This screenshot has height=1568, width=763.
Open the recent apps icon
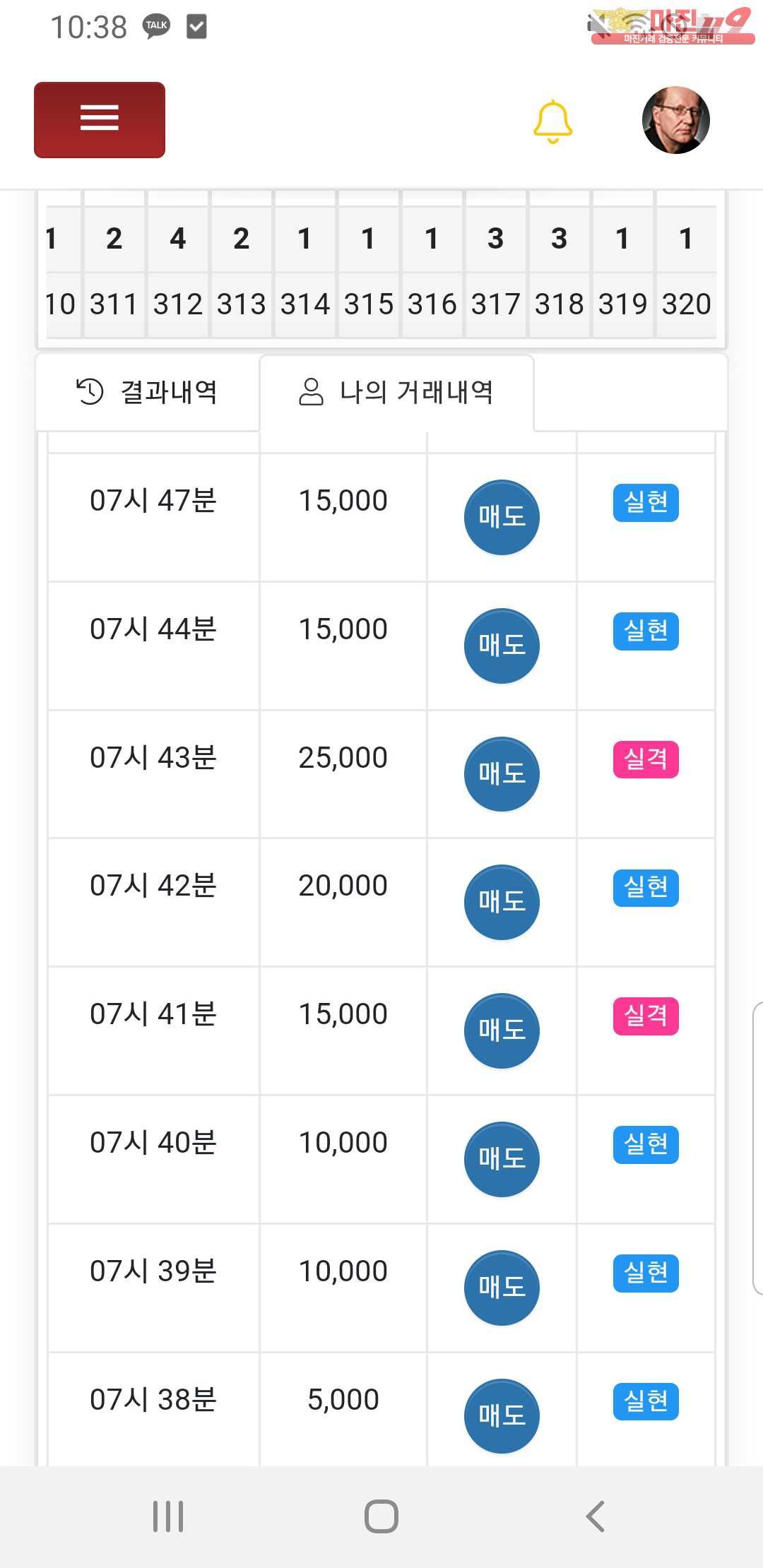pyautogui.click(x=168, y=1516)
